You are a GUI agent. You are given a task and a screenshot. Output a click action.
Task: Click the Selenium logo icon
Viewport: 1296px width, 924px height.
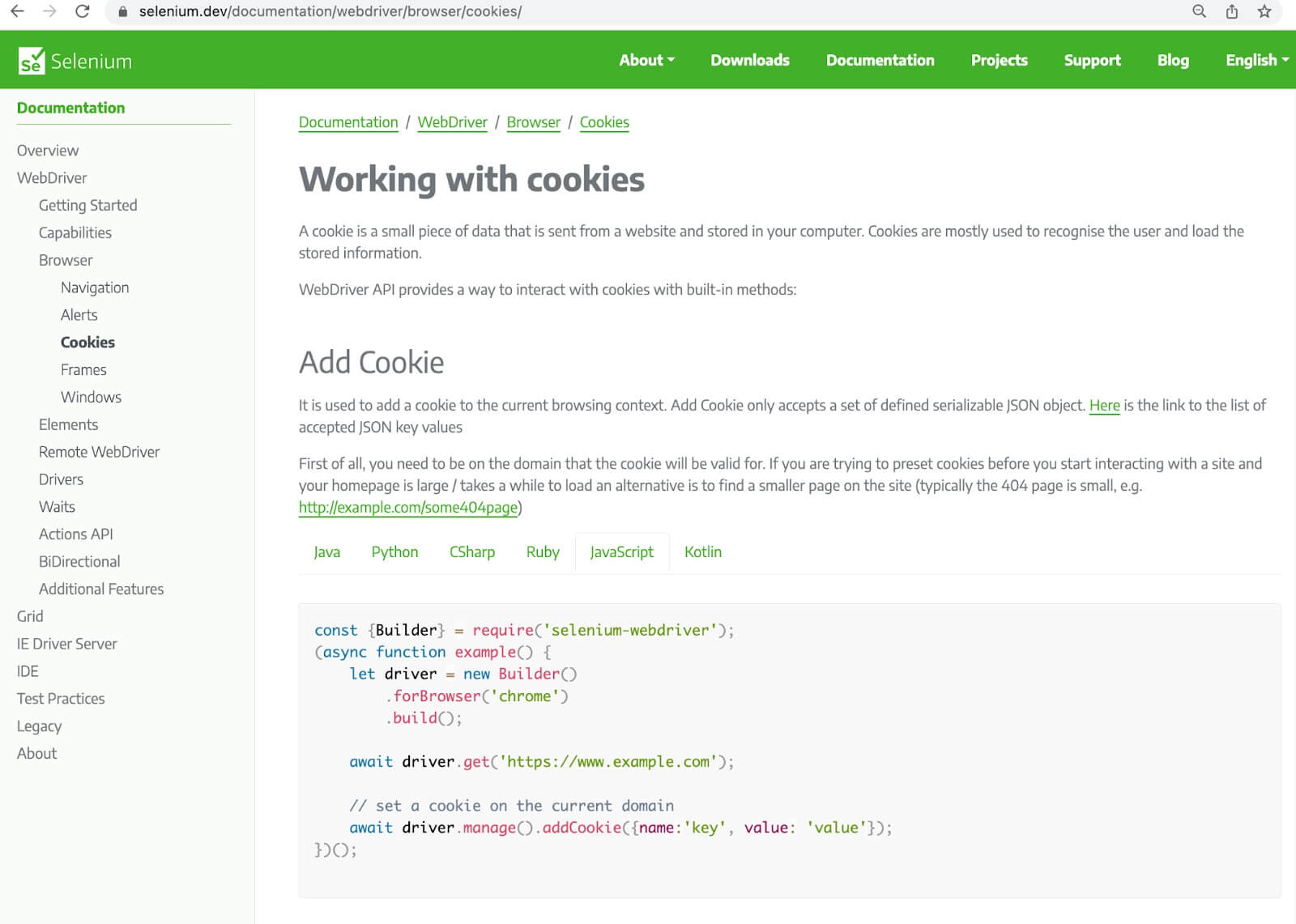32,61
